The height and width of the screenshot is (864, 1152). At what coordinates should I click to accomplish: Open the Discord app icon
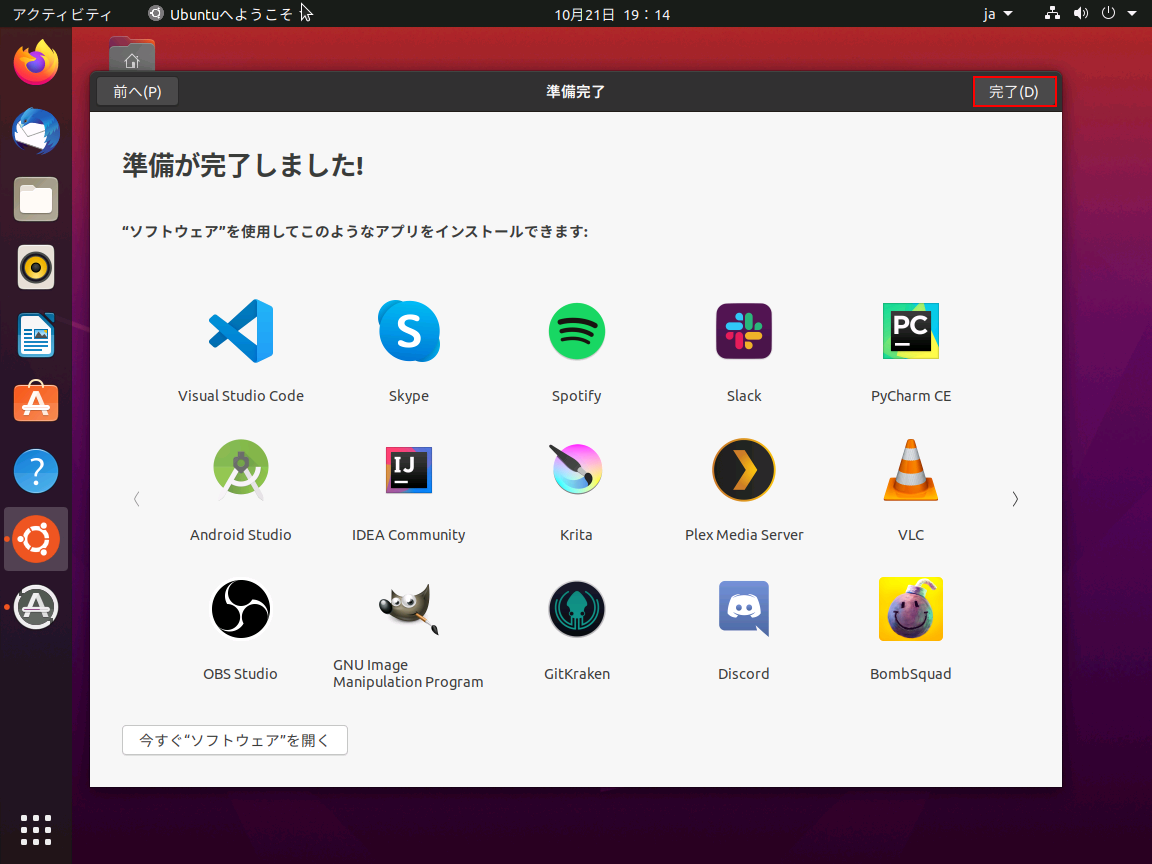744,608
